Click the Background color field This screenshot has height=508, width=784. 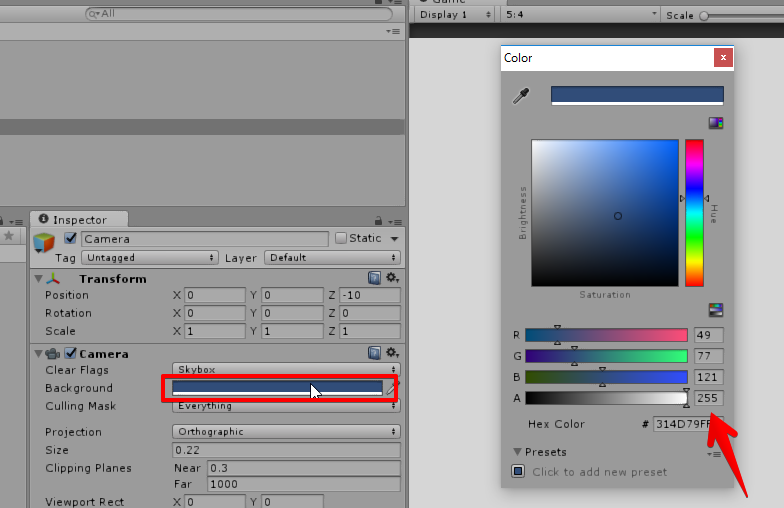tap(278, 388)
